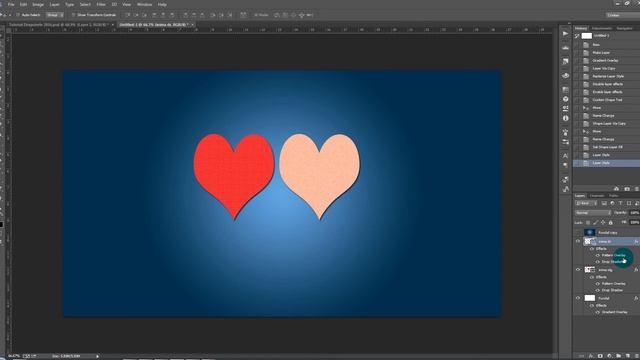Click the lock image pixels brush icon
This screenshot has height=360, width=640.
point(596,222)
